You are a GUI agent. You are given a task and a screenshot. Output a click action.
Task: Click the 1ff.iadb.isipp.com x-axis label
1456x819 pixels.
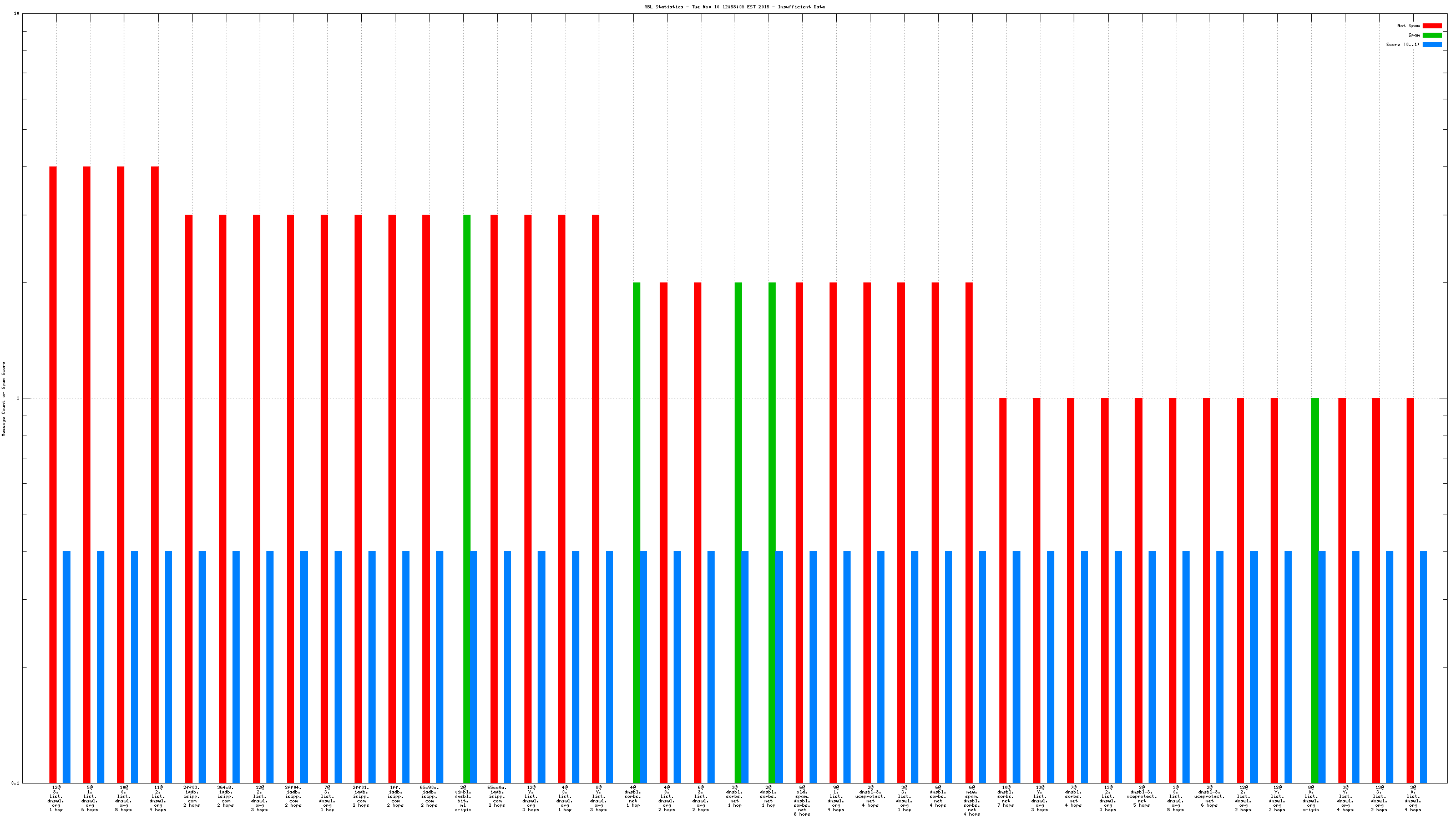coord(395,796)
